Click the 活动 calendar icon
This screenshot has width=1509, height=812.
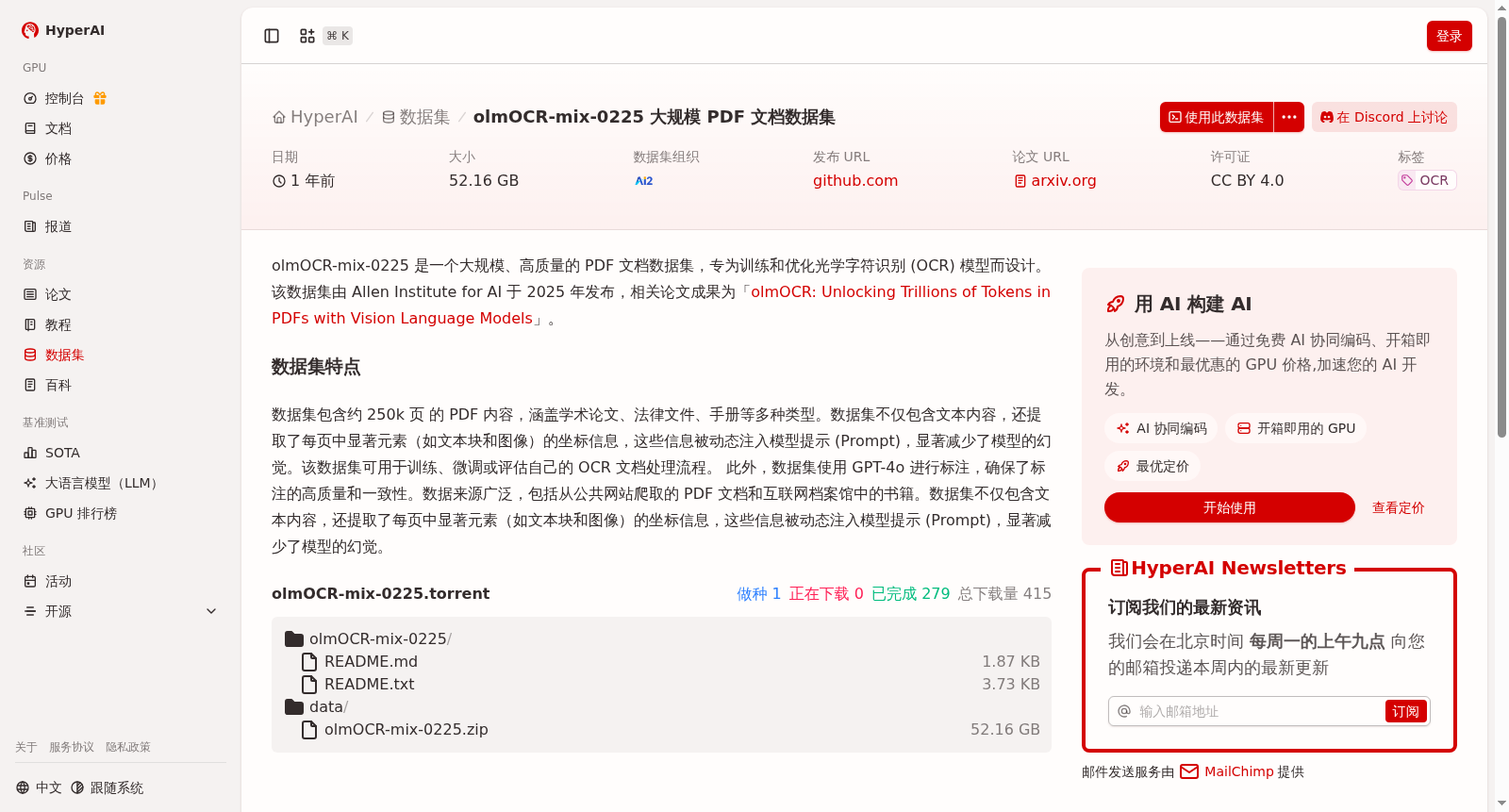[30, 581]
